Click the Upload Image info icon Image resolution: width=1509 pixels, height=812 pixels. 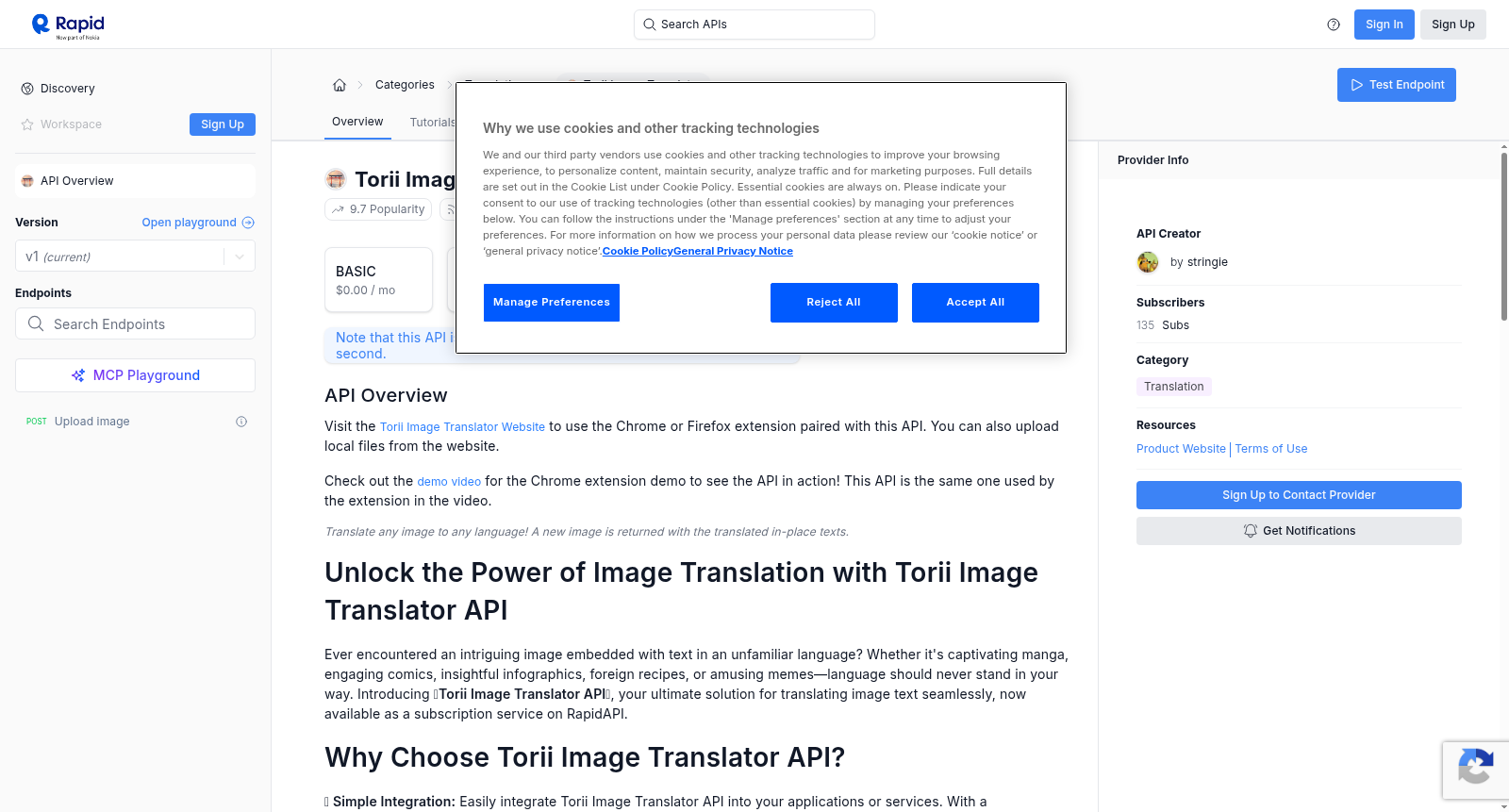(x=241, y=422)
